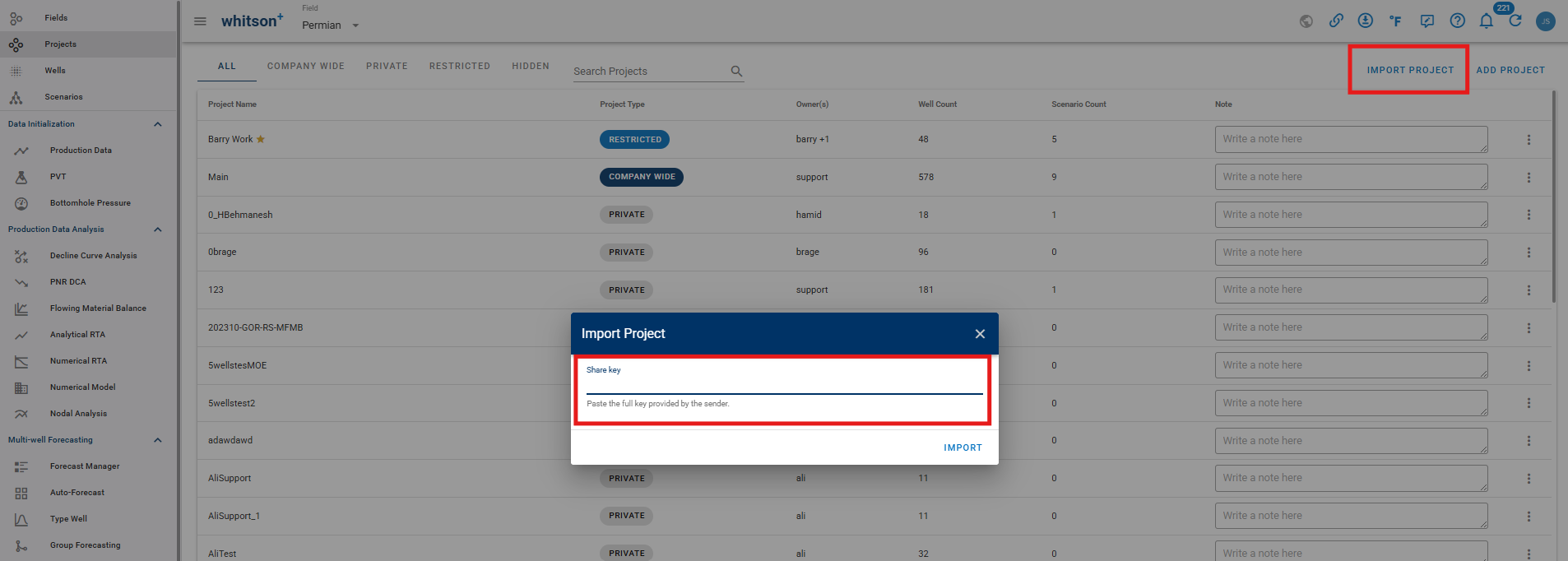Click the ADD PROJECT button
The height and width of the screenshot is (561, 1568).
pyautogui.click(x=1510, y=70)
